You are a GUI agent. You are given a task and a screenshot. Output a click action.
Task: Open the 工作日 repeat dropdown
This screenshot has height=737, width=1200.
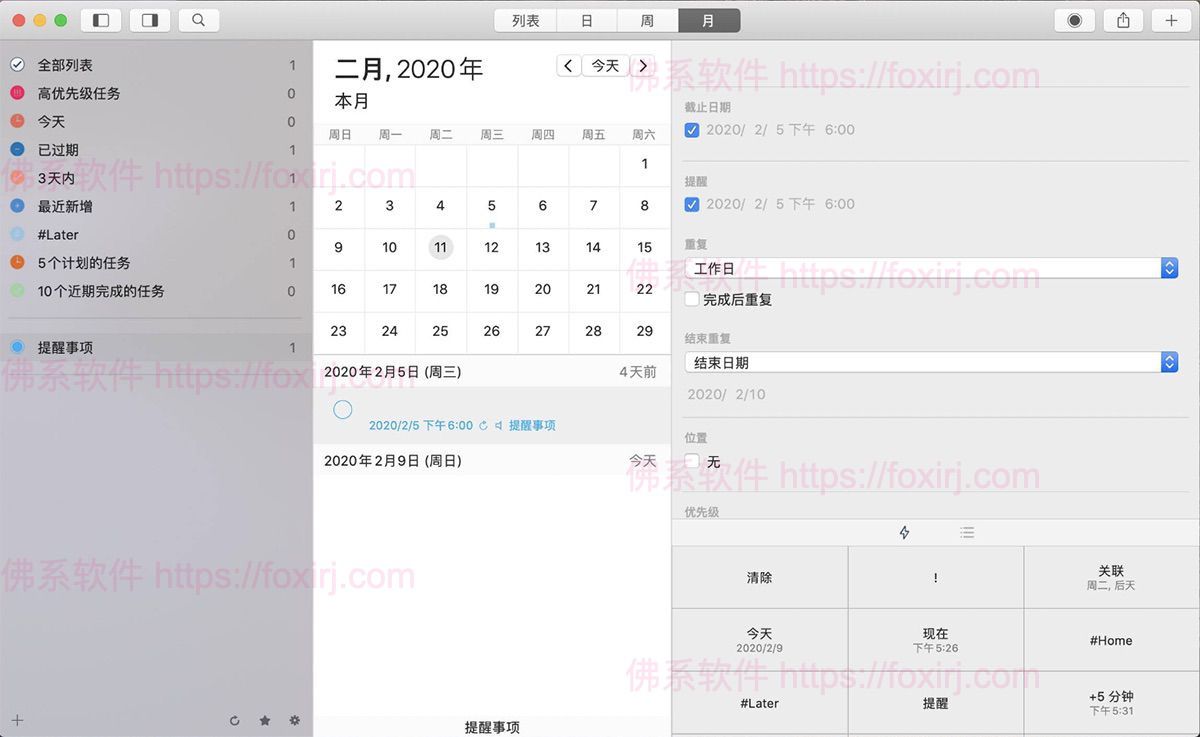tap(1169, 267)
